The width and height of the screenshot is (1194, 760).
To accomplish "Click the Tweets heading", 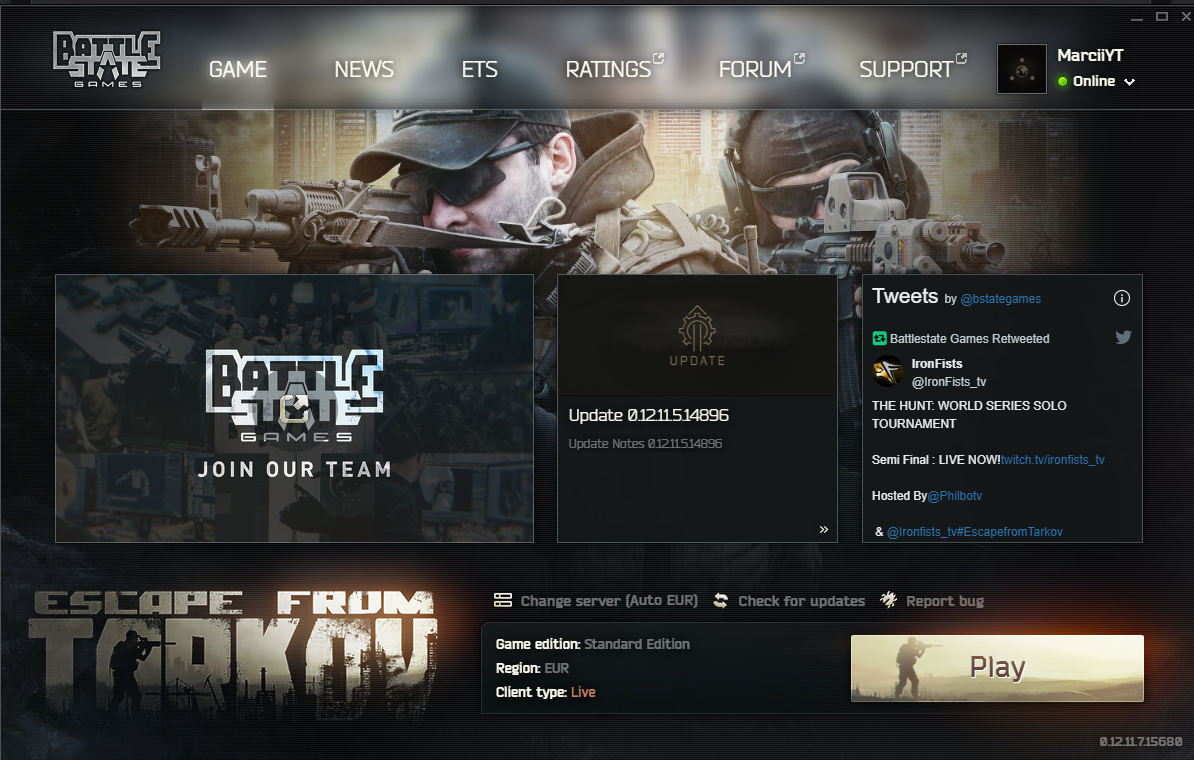I will [905, 295].
